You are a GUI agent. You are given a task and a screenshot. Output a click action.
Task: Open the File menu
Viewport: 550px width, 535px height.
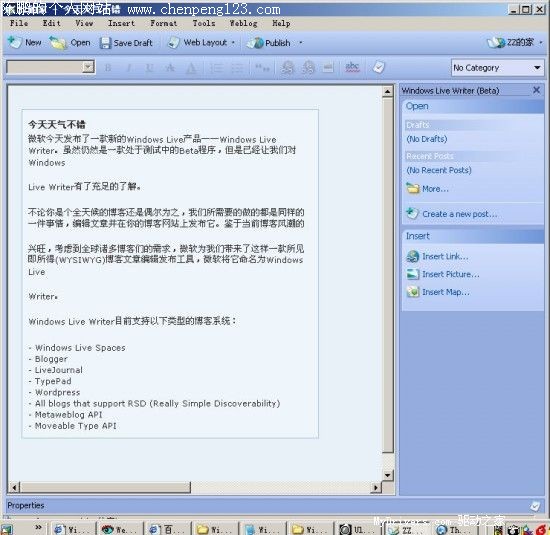click(19, 23)
